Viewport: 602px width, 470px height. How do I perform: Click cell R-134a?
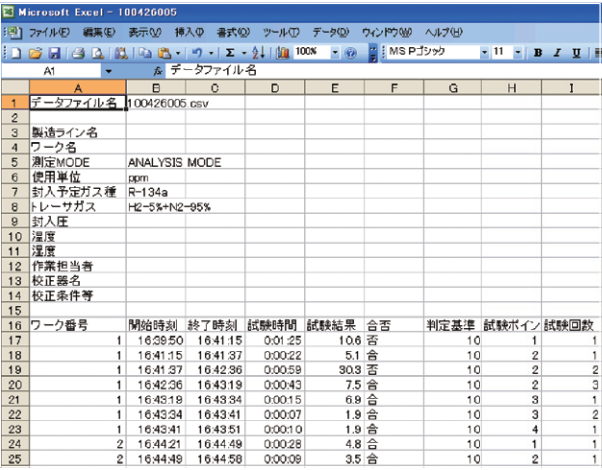[156, 192]
